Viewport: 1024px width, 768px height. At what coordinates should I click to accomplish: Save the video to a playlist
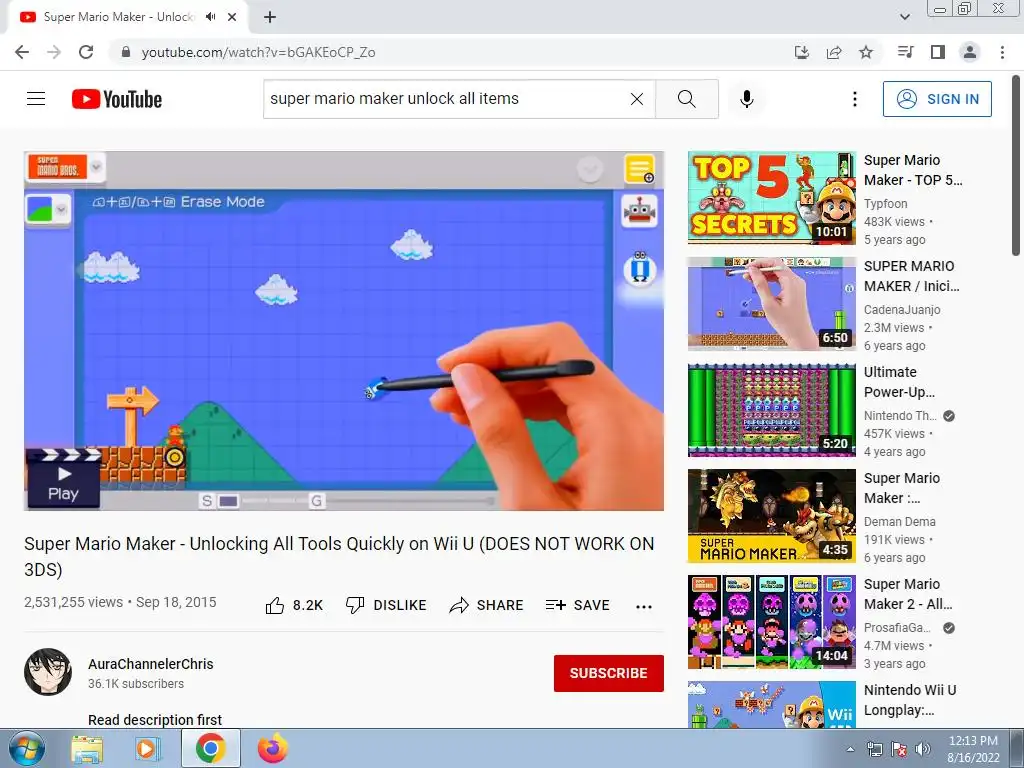(577, 605)
